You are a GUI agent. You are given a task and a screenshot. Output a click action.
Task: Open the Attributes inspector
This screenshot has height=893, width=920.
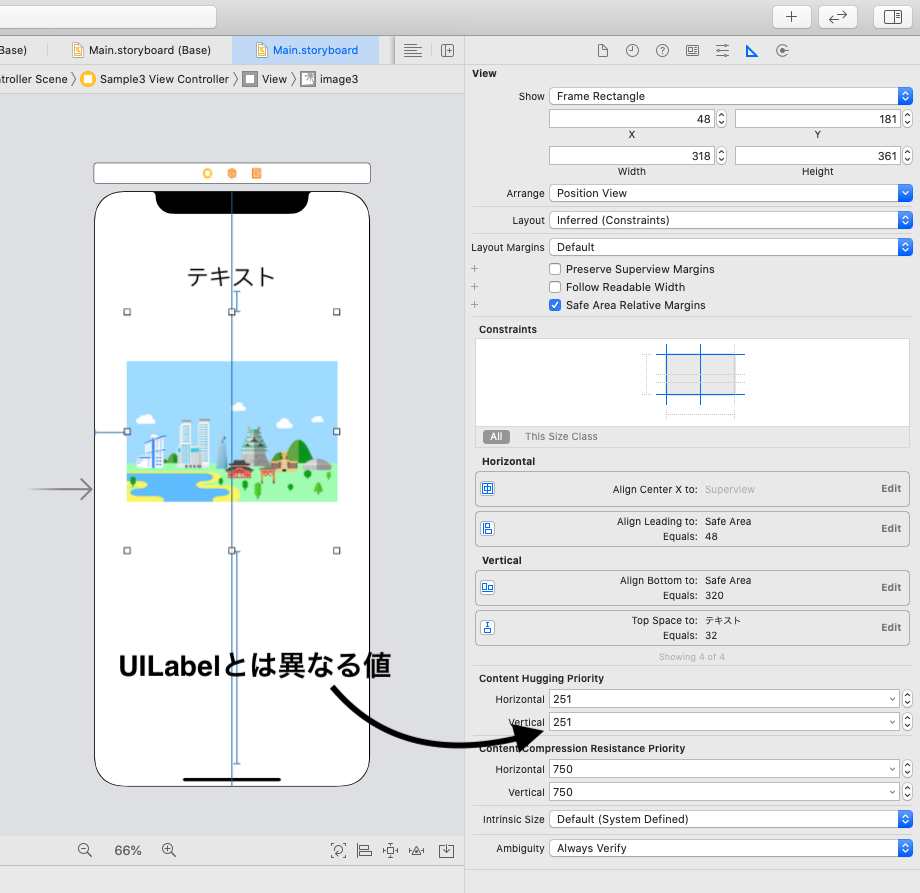tap(722, 51)
